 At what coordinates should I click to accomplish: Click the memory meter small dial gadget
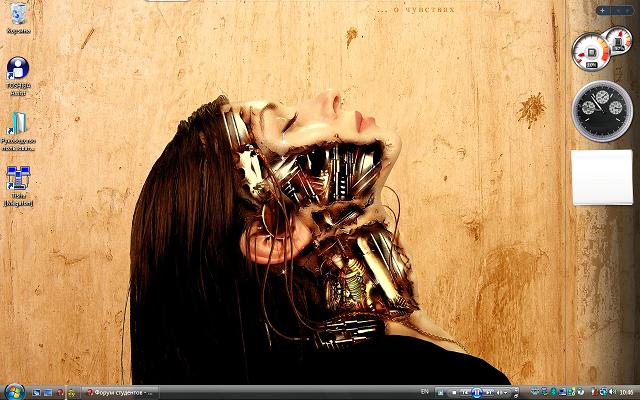[x=618, y=42]
